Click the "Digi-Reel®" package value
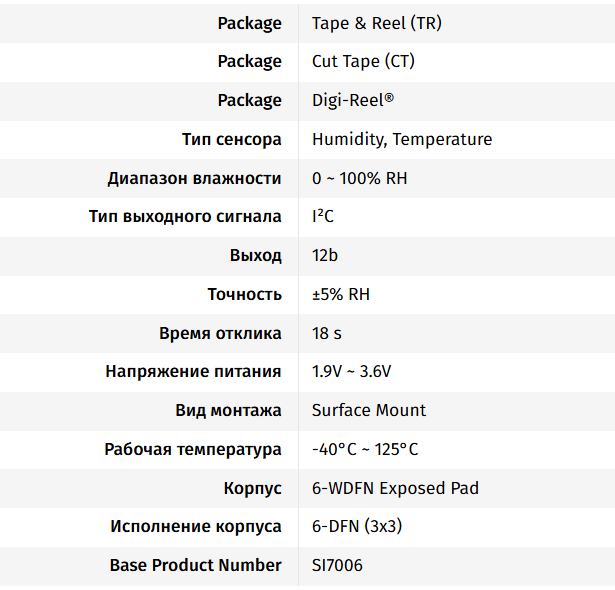The height and width of the screenshot is (590, 615). point(352,101)
